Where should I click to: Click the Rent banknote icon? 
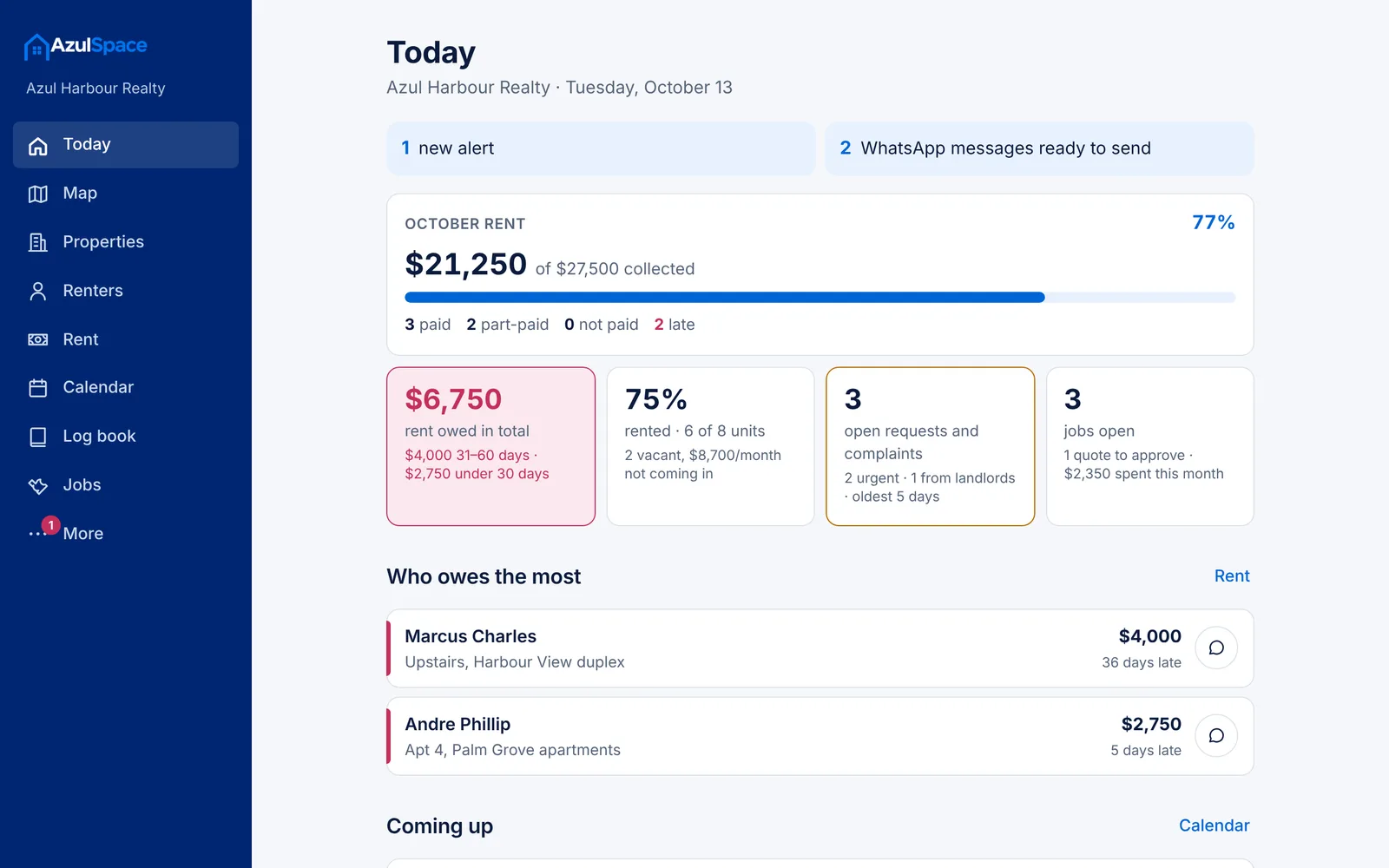(38, 340)
